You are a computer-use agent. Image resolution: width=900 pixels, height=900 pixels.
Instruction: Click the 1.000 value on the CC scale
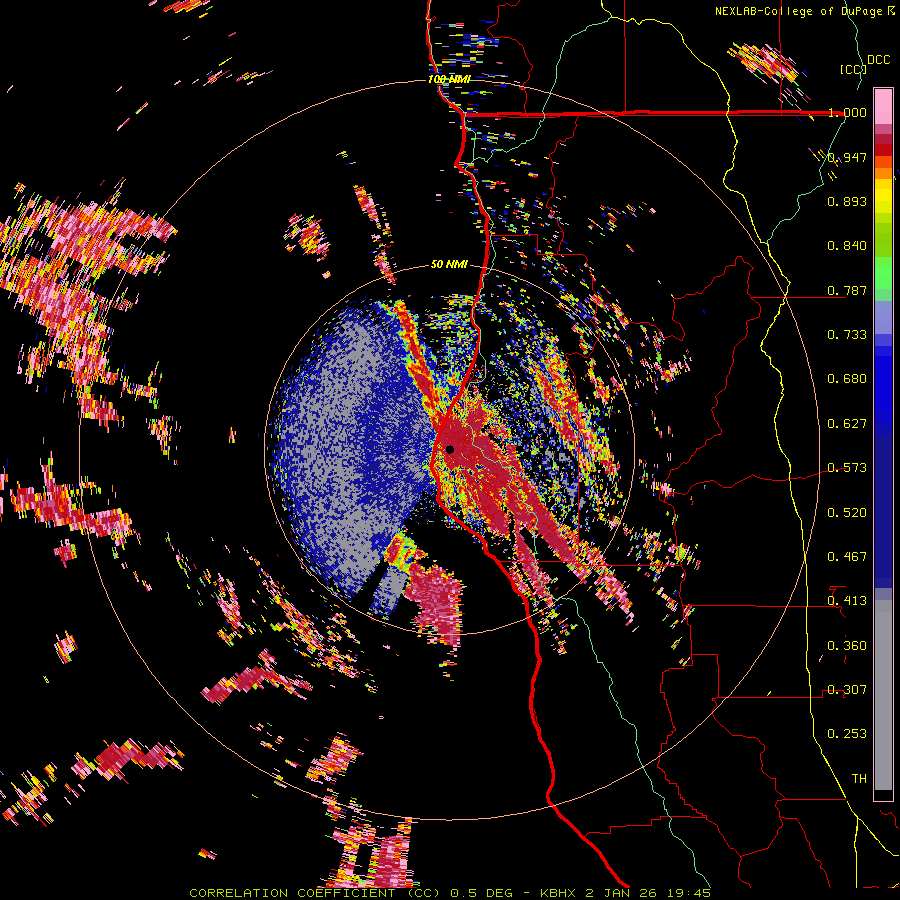(847, 112)
